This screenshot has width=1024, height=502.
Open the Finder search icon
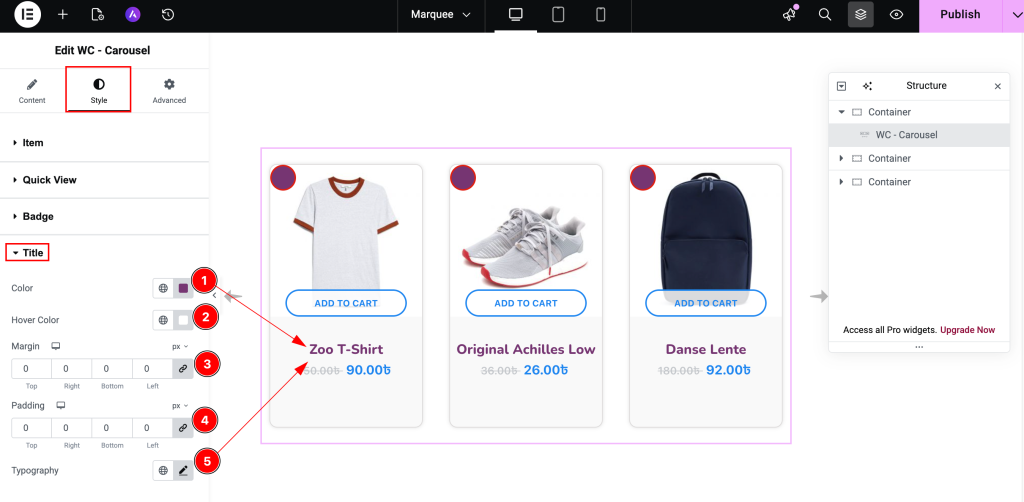coord(825,15)
